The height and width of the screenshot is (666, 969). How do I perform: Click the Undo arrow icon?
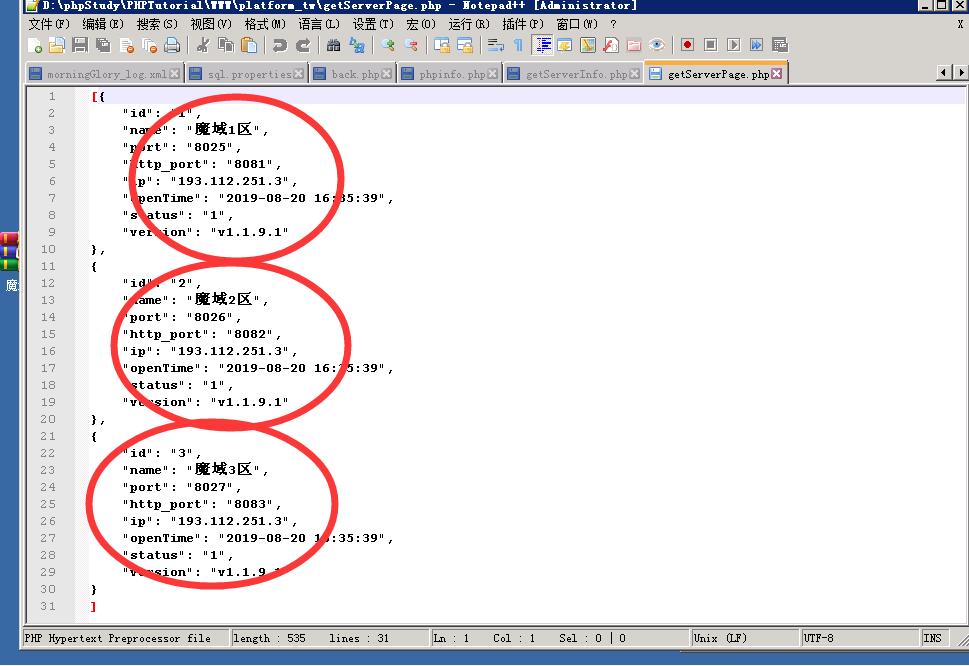(279, 45)
